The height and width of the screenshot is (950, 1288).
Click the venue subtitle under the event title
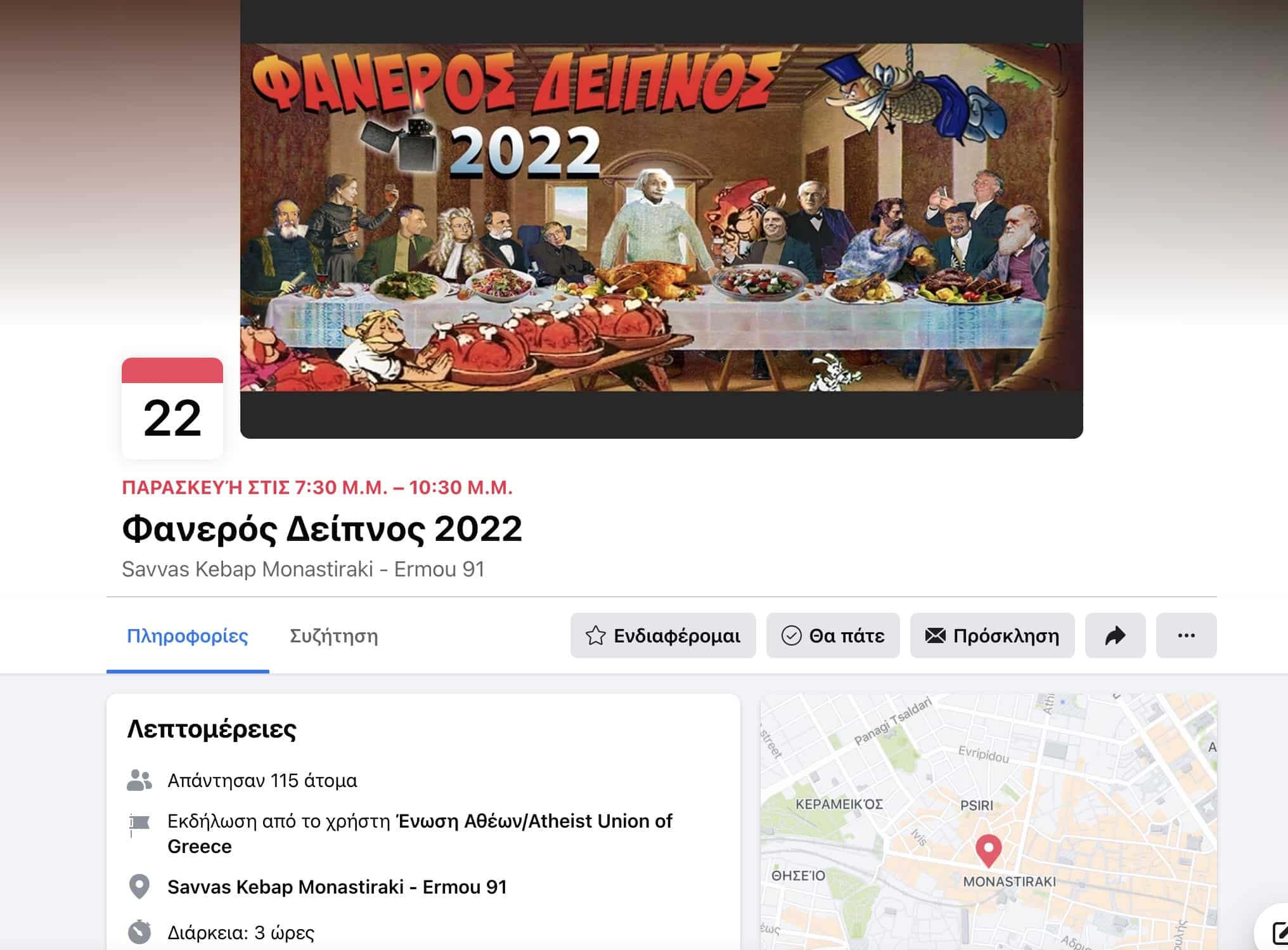click(x=303, y=569)
